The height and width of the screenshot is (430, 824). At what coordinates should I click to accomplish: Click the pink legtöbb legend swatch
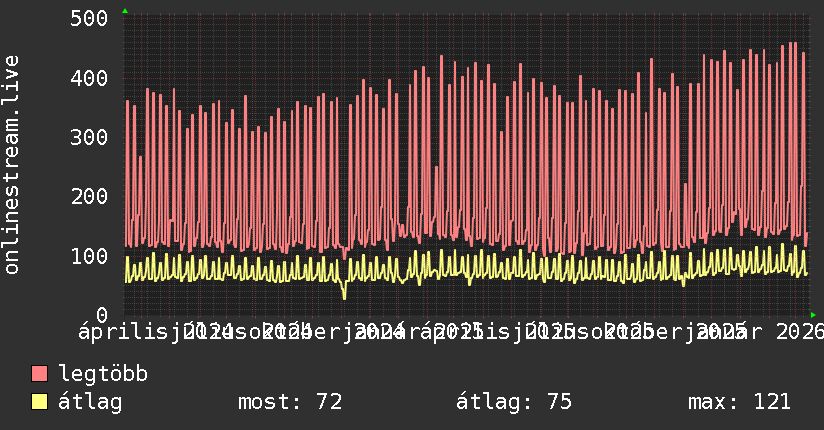[39, 373]
